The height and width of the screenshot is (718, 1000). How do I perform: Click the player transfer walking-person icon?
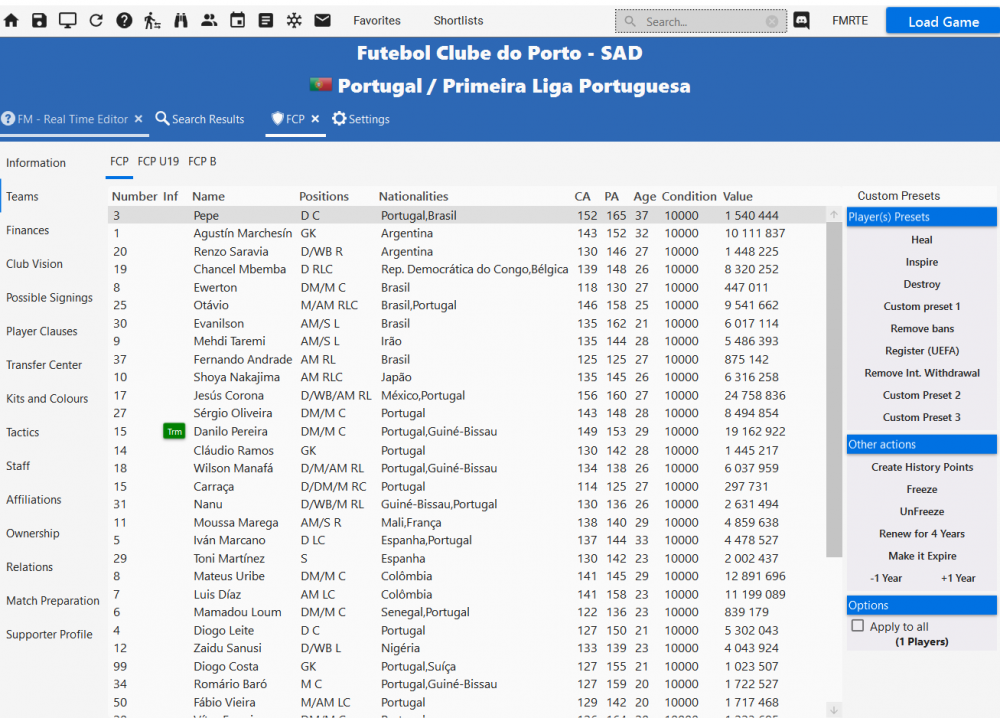tap(152, 20)
